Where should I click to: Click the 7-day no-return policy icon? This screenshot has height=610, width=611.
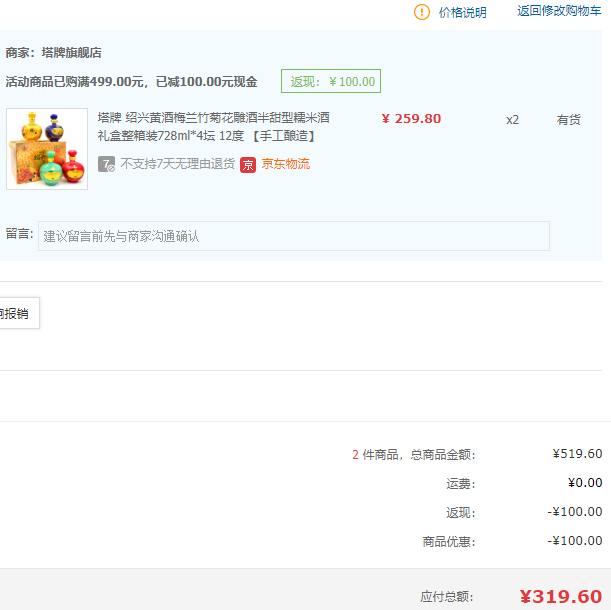coord(106,164)
